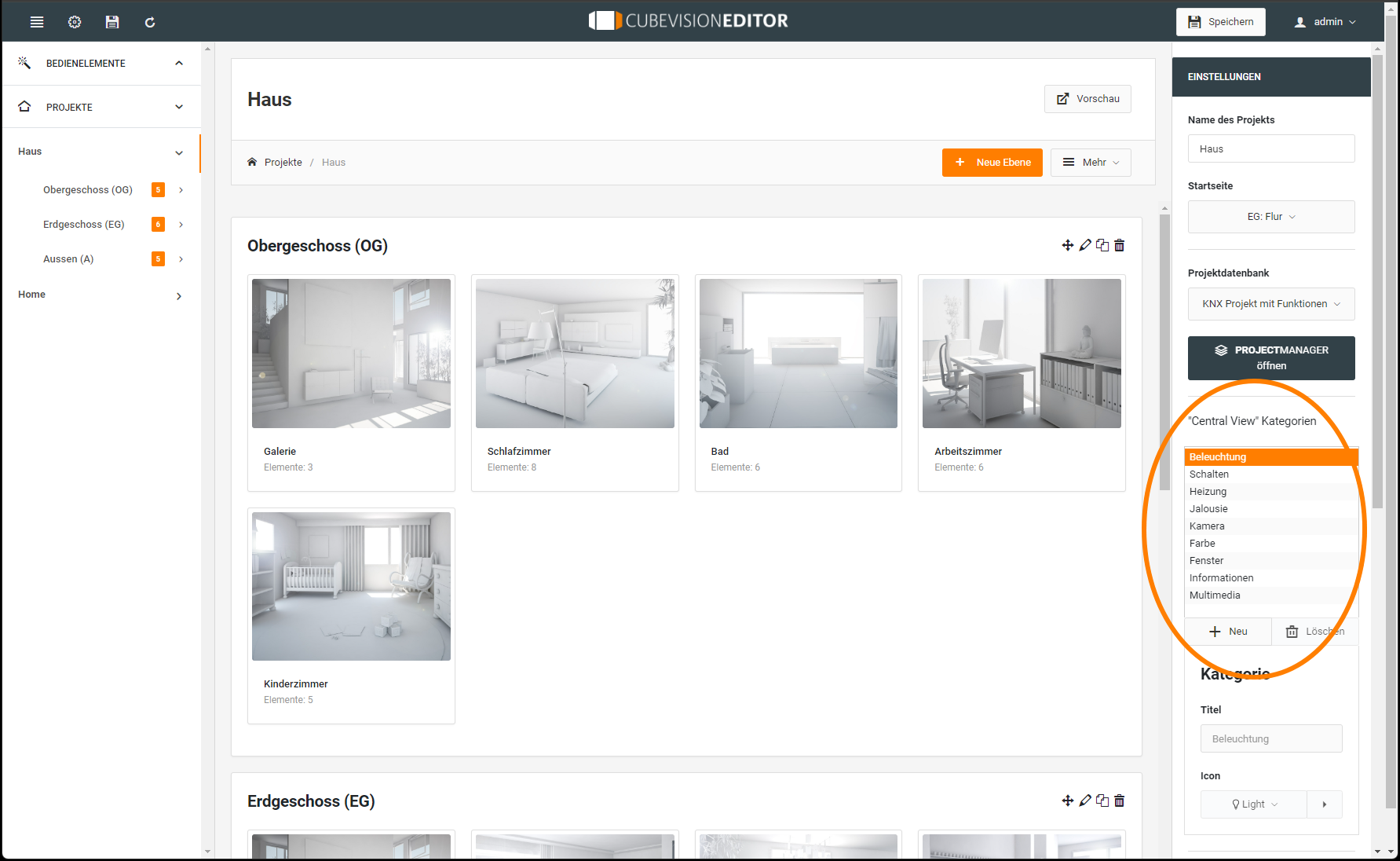1400x861 pixels.
Task: Select Heizung category in the list
Action: pyautogui.click(x=1271, y=492)
